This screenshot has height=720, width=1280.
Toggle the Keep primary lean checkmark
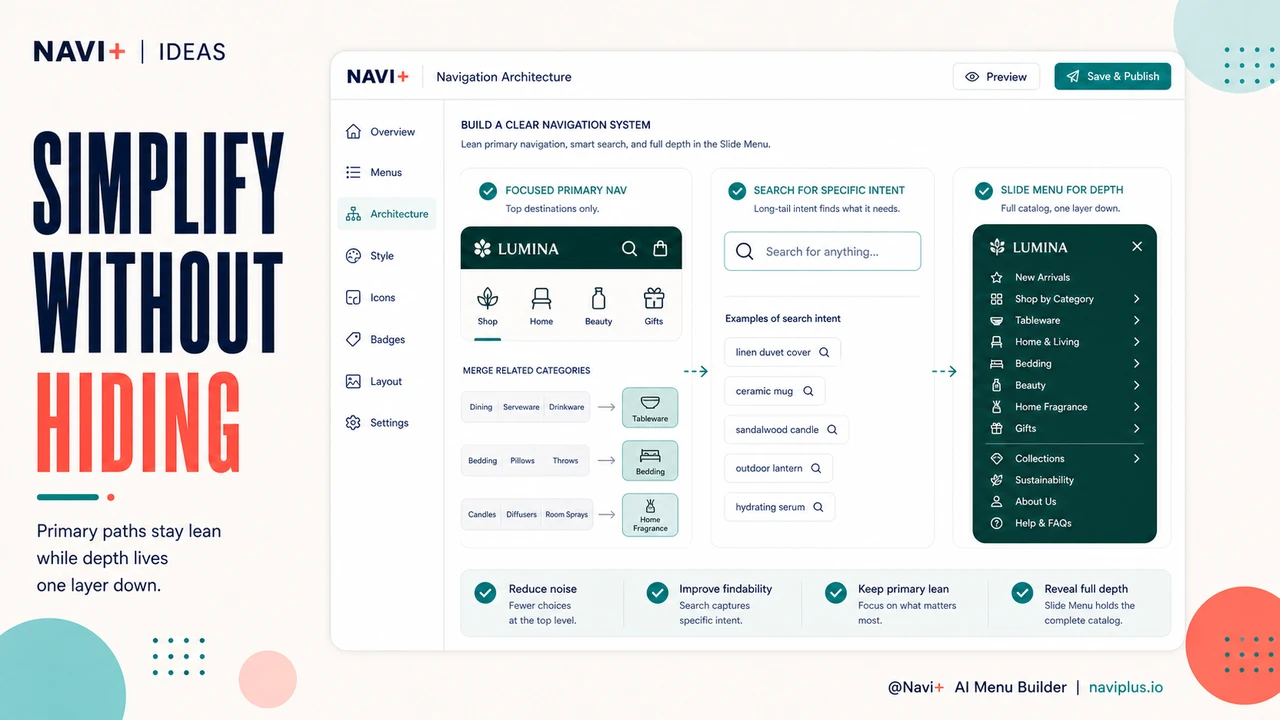coord(836,593)
